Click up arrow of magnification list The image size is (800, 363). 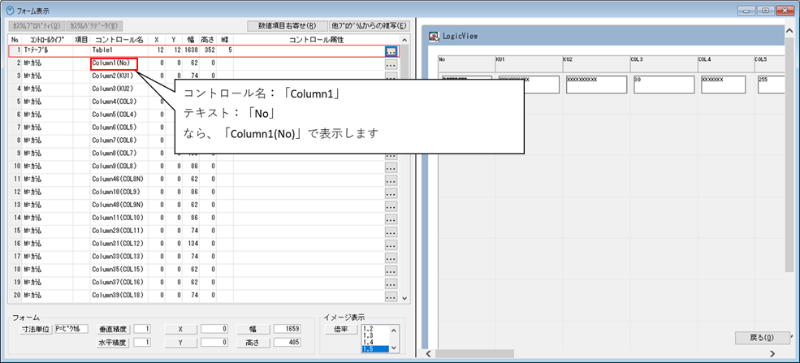(393, 329)
